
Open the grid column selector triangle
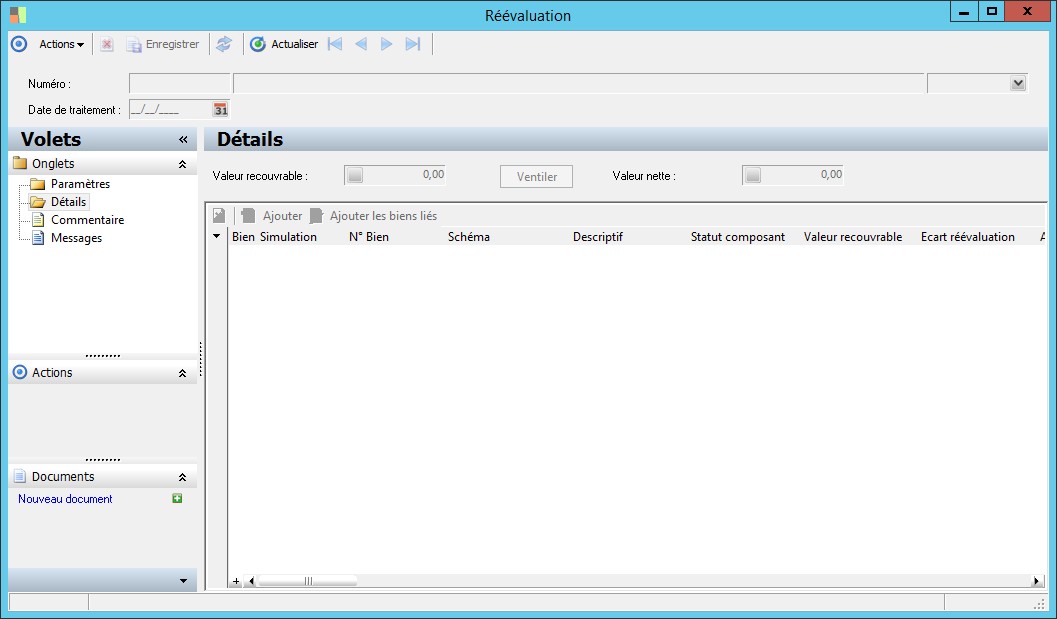pos(216,237)
